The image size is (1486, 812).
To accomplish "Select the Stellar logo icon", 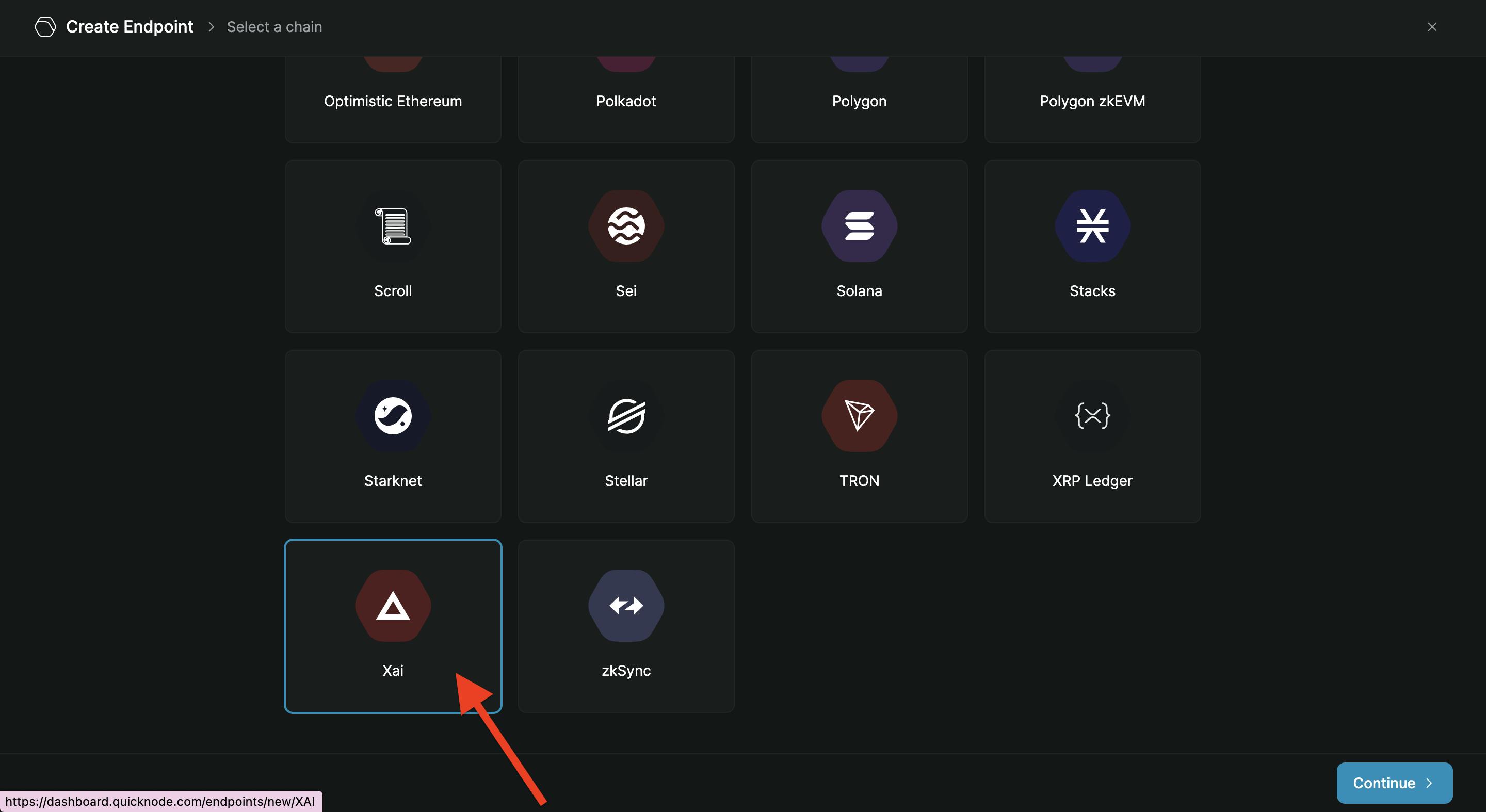I will 626,416.
